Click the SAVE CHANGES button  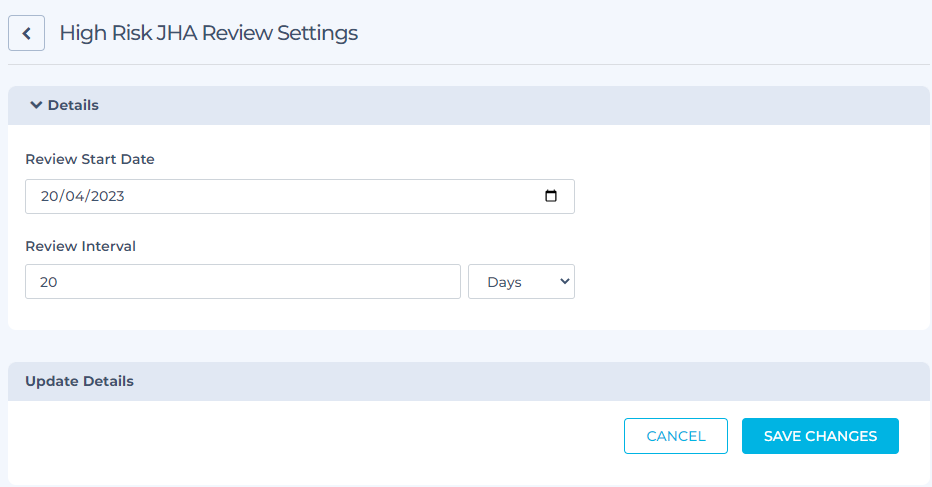pos(820,436)
